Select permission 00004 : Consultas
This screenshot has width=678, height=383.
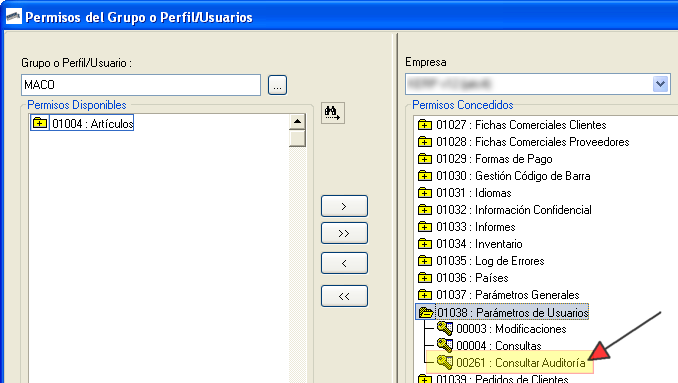(499, 346)
